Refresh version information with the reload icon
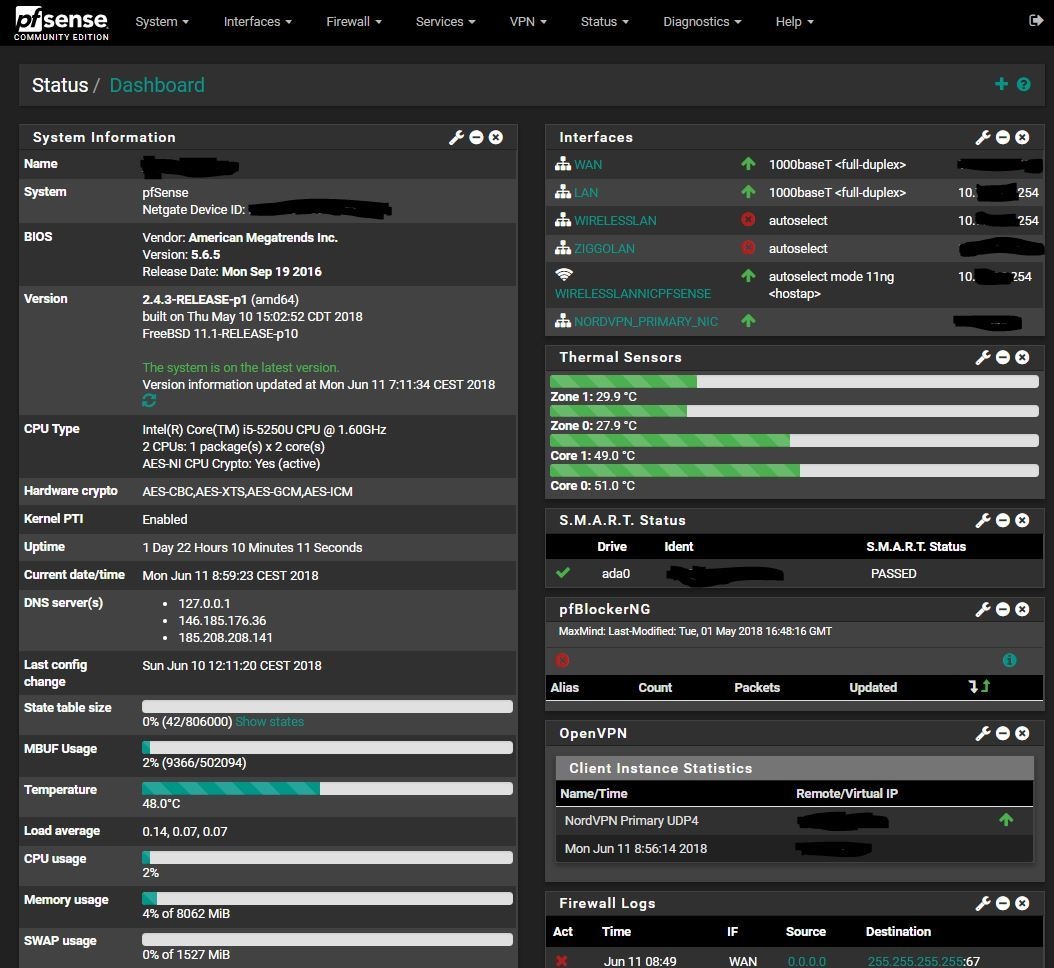 (x=149, y=401)
